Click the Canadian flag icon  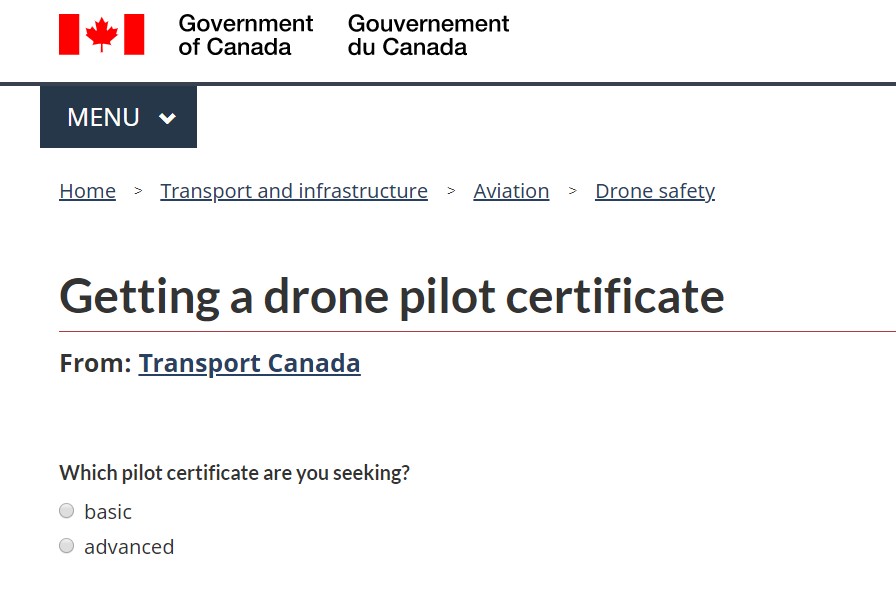[101, 34]
